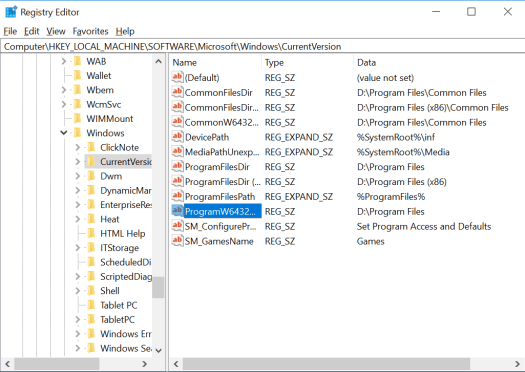Select the string icon of DevicePath value
This screenshot has height=372, width=525.
point(177,137)
